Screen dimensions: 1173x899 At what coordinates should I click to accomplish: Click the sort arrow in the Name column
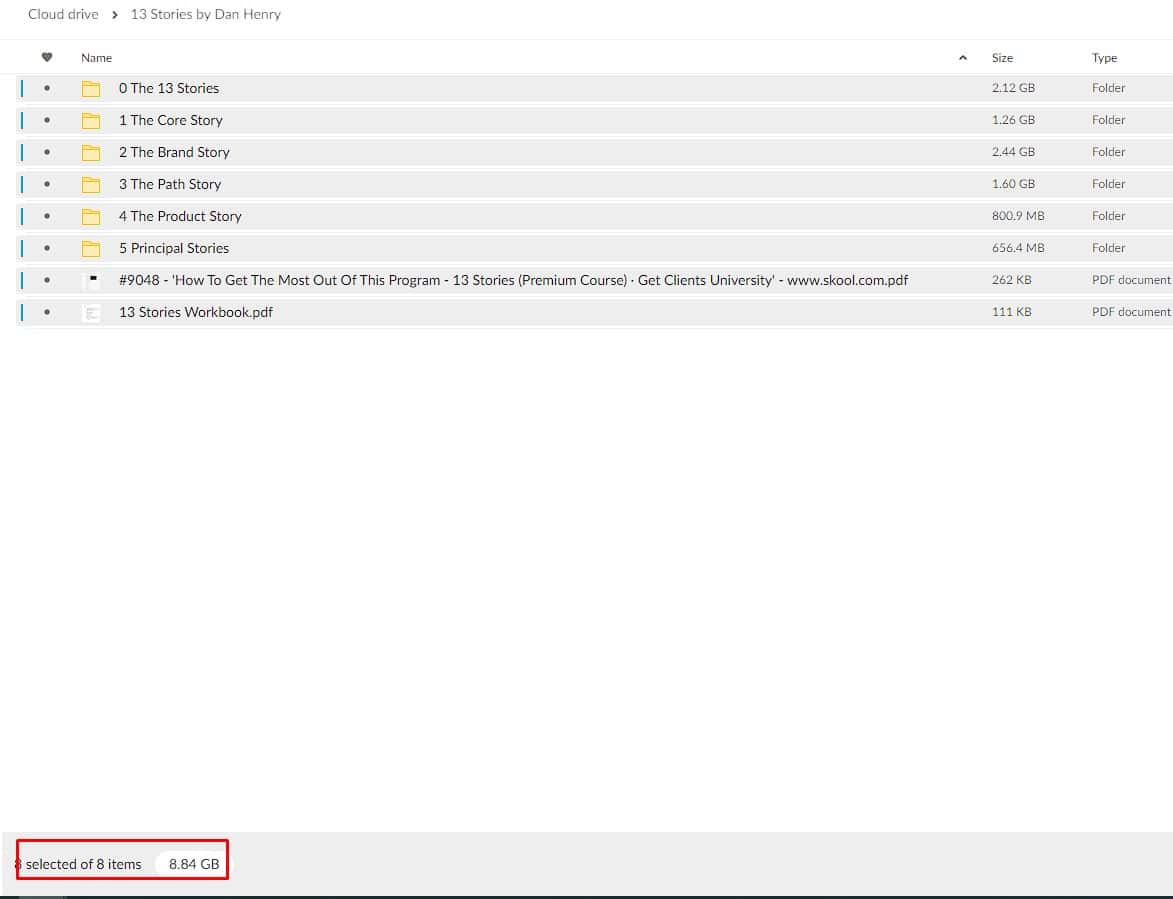tap(963, 58)
